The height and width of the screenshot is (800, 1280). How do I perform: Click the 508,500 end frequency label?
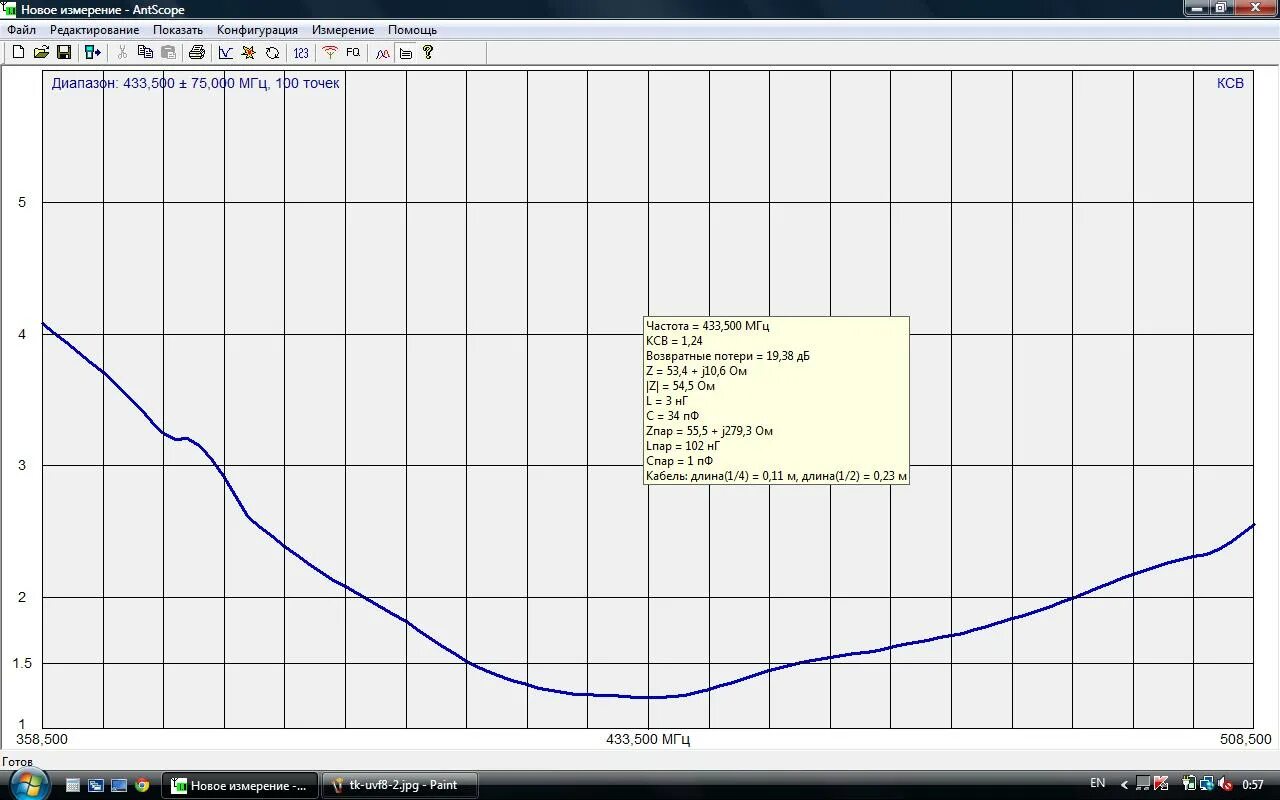pyautogui.click(x=1245, y=740)
